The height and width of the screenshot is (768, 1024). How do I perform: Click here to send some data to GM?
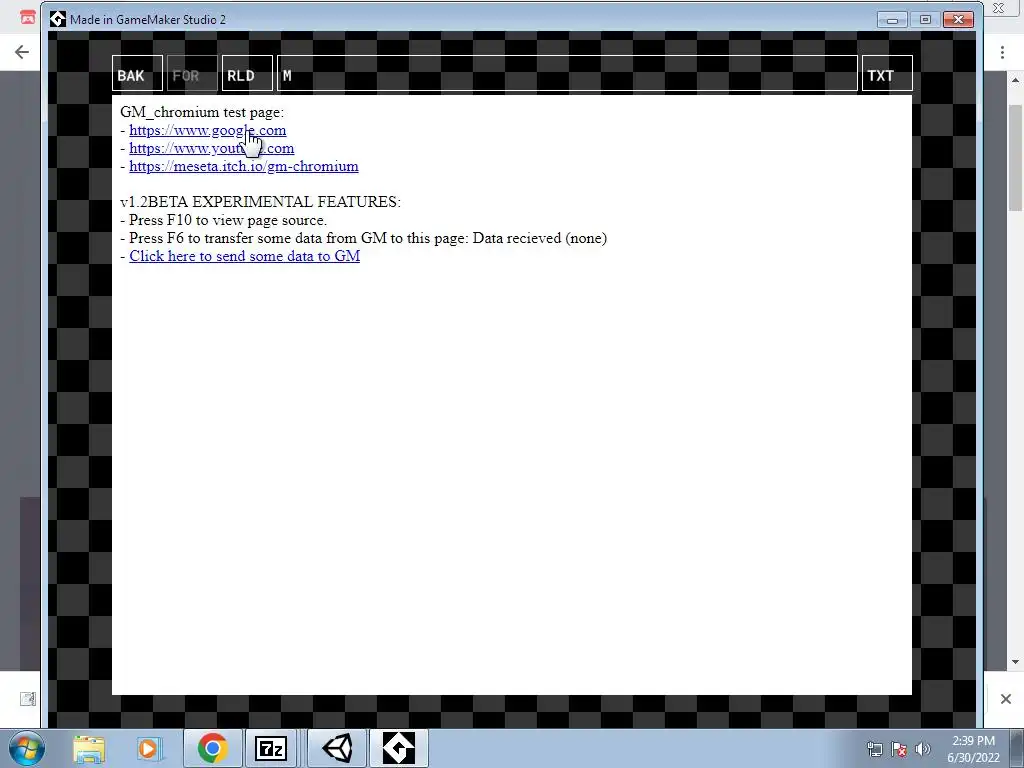[x=244, y=256]
